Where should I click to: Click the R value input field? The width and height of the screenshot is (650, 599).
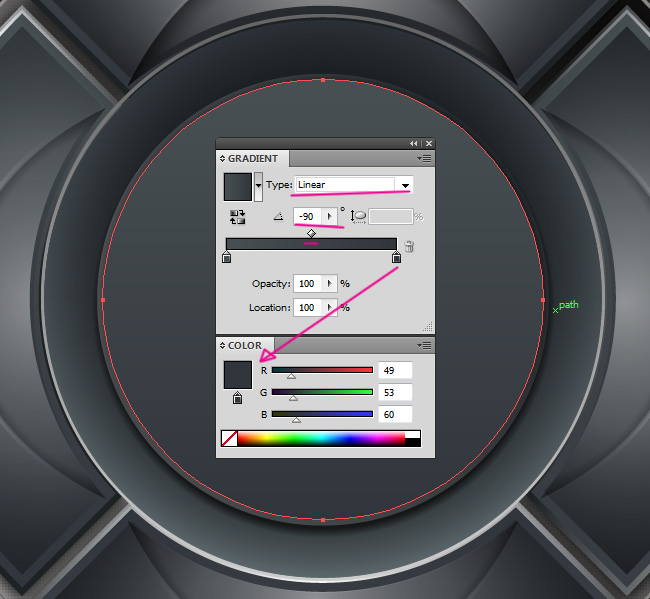pyautogui.click(x=396, y=370)
